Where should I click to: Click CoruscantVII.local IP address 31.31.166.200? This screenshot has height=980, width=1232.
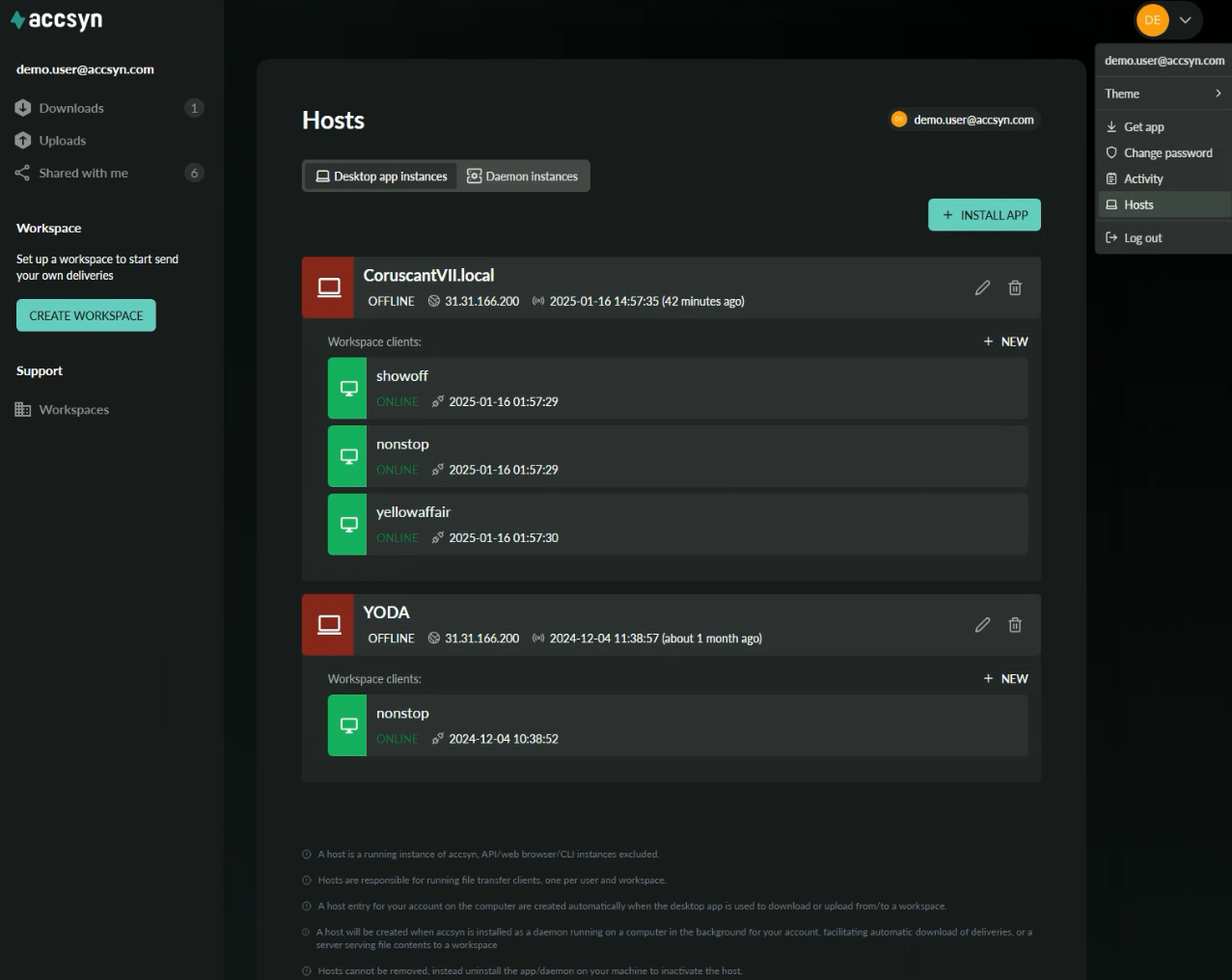tap(481, 302)
